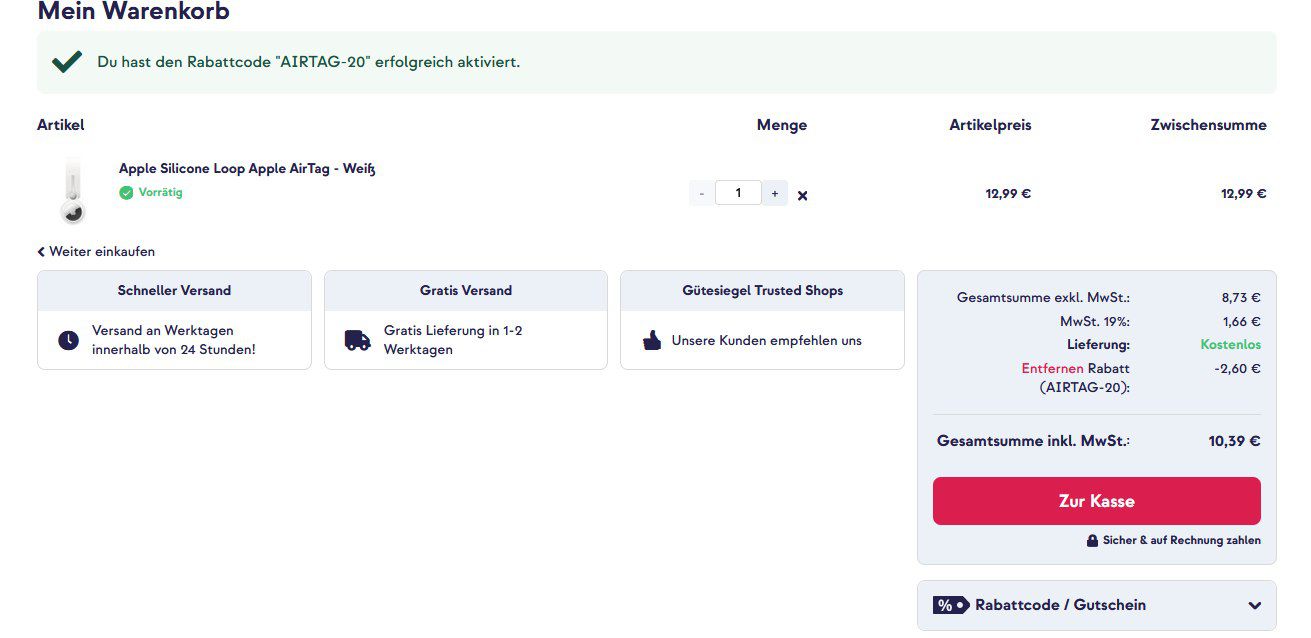This screenshot has height=638, width=1311.
Task: Click the clock icon for Schneller Versand
Action: 68,340
